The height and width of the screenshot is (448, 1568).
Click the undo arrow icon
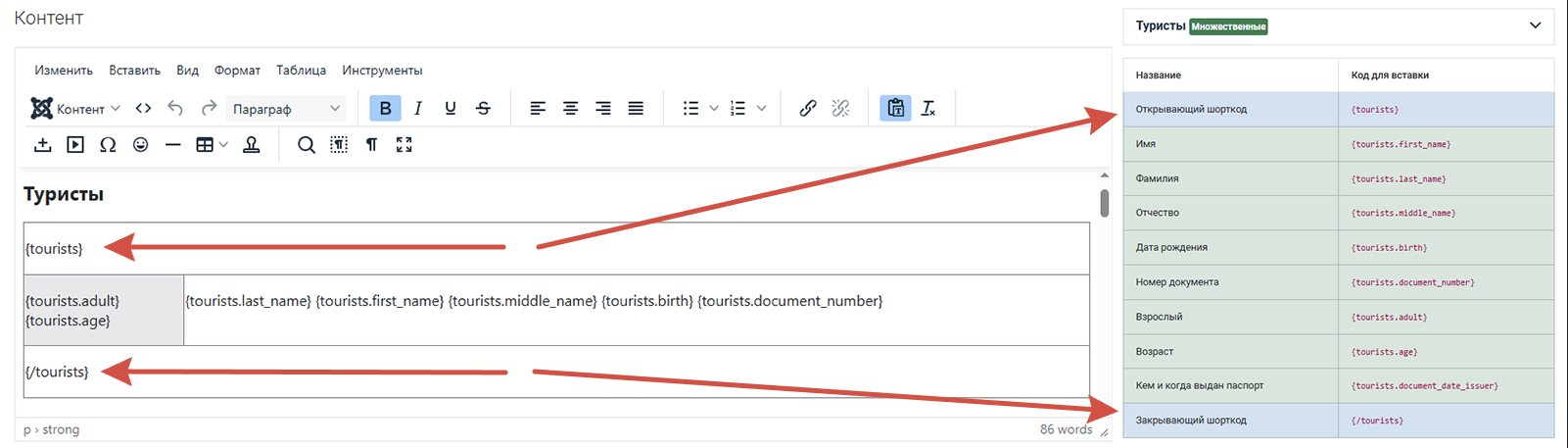175,109
